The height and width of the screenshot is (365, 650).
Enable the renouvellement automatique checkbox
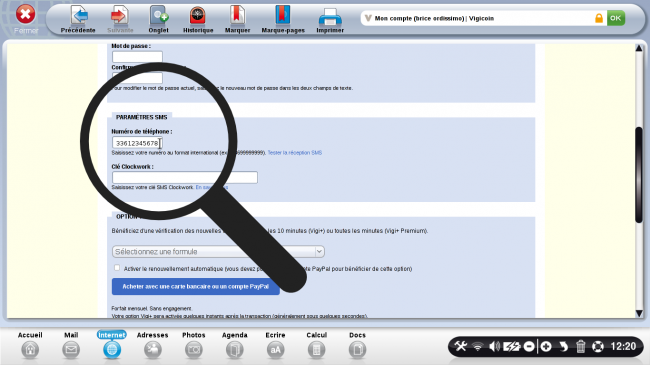(117, 268)
